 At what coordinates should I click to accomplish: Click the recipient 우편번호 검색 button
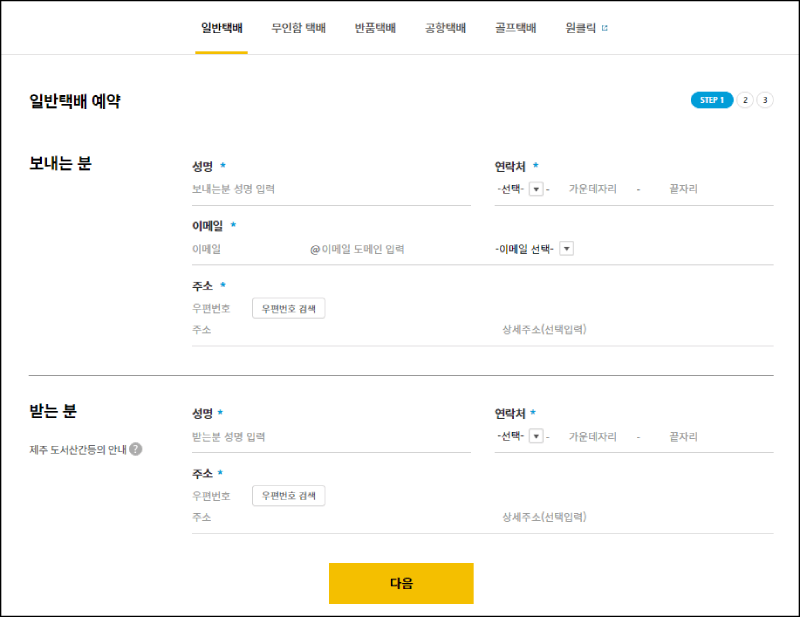point(288,495)
